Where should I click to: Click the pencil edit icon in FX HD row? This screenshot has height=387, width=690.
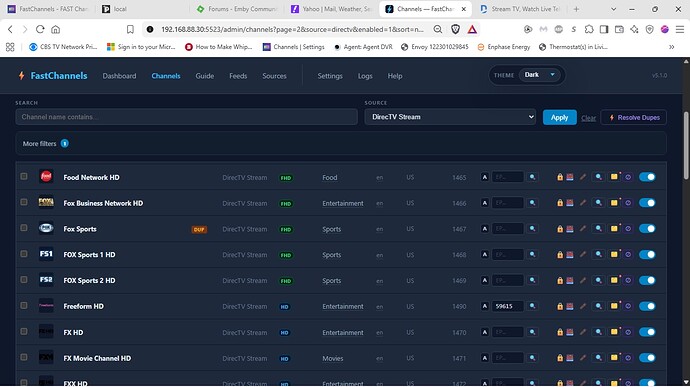[x=583, y=332]
